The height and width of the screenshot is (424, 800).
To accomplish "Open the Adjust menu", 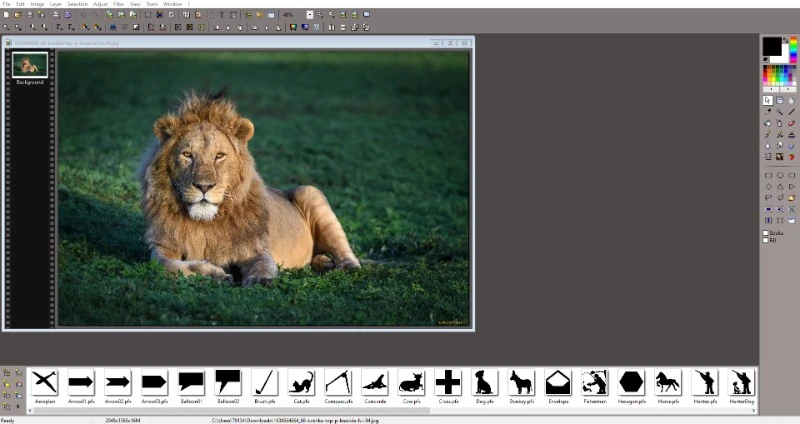I will [x=100, y=4].
